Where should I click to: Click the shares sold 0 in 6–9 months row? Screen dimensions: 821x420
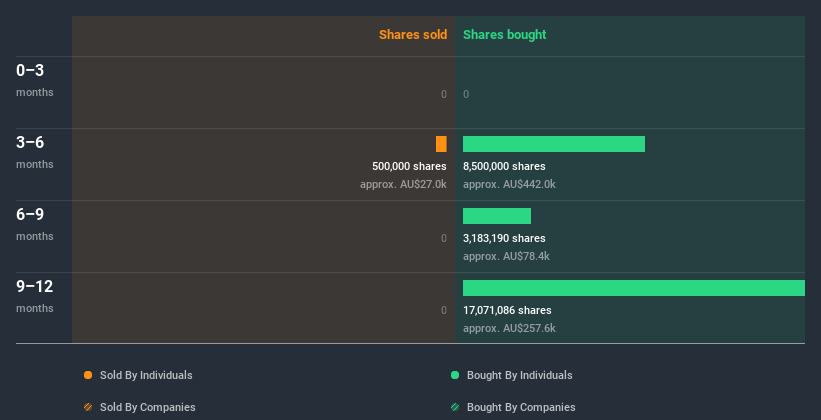(x=444, y=238)
